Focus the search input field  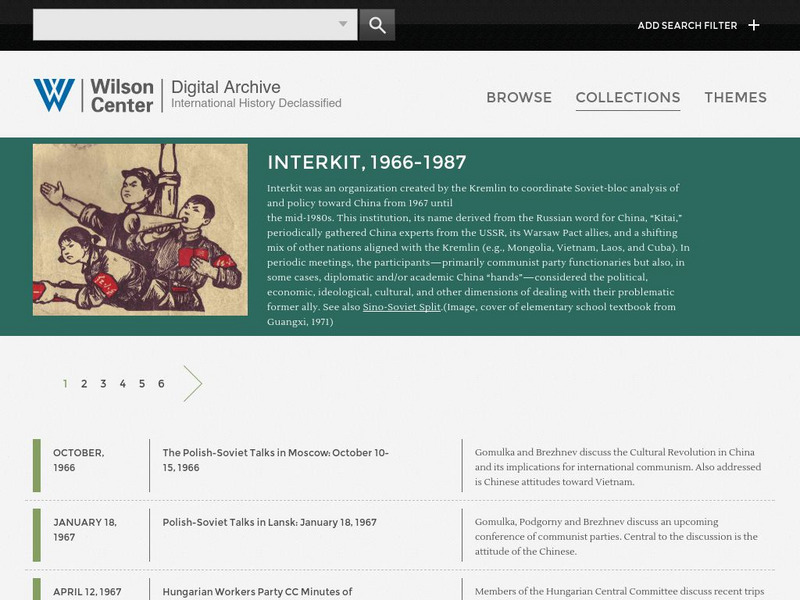pyautogui.click(x=195, y=24)
